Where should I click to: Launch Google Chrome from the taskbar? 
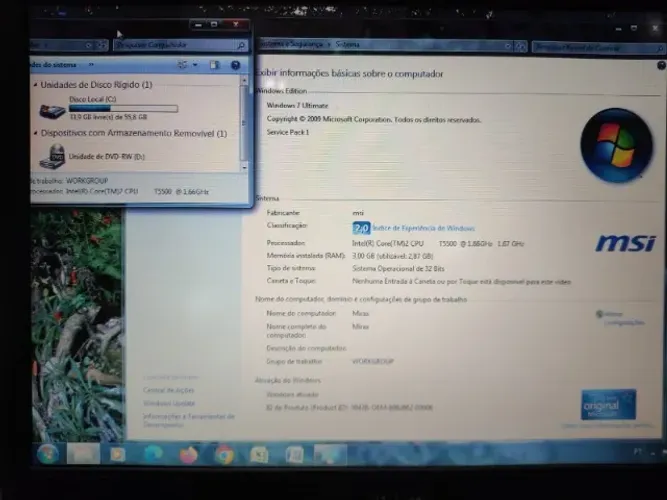point(224,455)
